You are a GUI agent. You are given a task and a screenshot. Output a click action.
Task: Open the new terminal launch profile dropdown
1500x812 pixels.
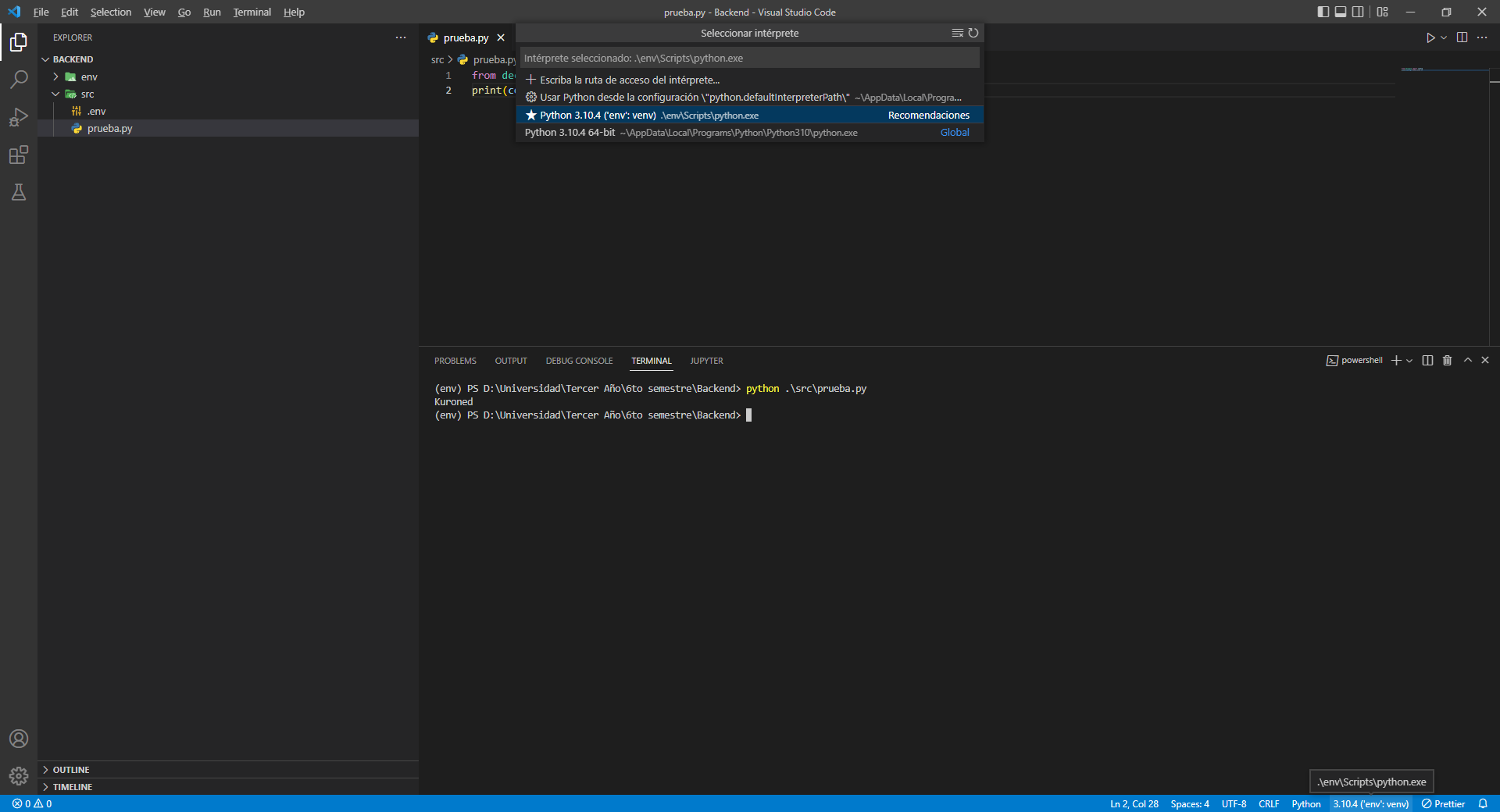click(1409, 361)
